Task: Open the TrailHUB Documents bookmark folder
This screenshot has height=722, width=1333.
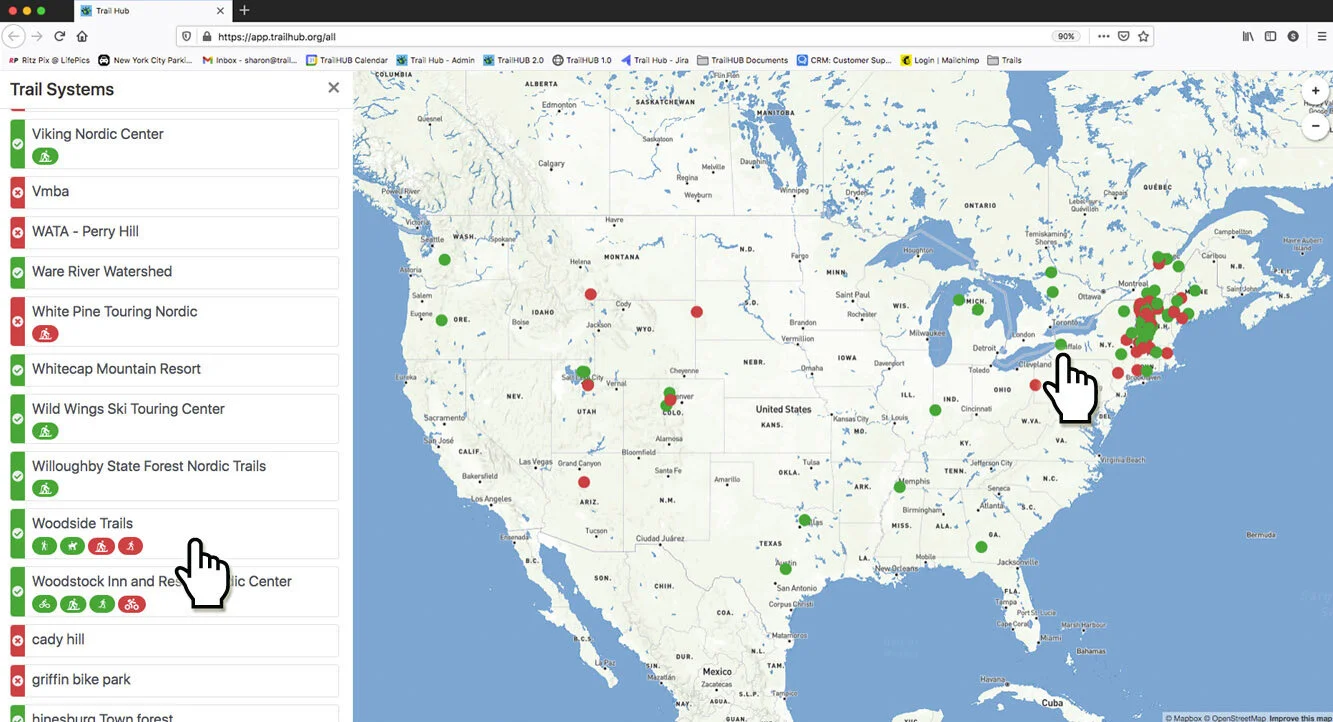Action: (743, 60)
